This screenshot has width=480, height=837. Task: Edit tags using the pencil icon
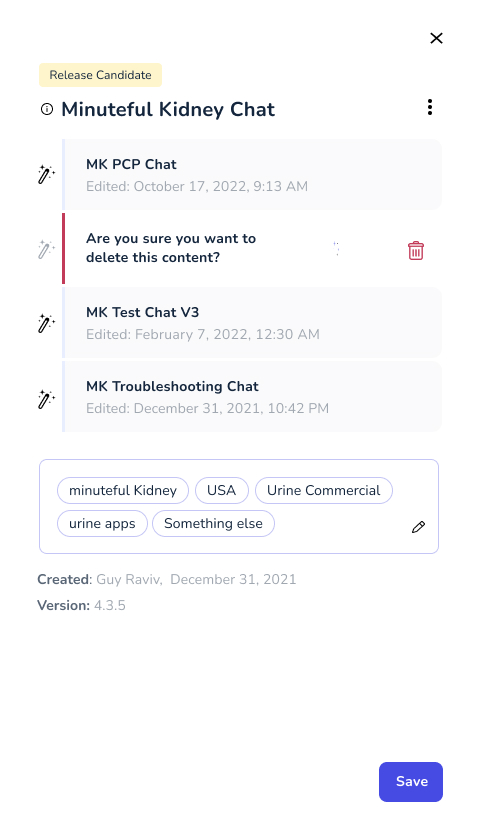pos(419,527)
